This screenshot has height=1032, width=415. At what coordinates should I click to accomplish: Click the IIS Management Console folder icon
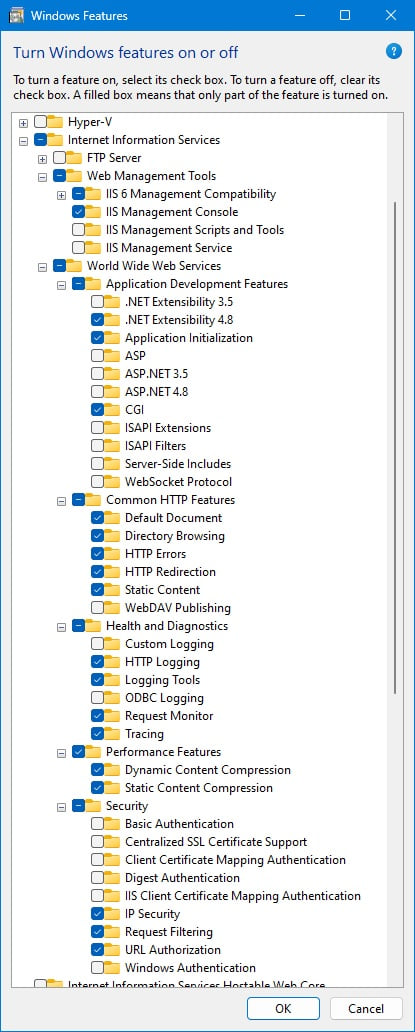coord(93,212)
